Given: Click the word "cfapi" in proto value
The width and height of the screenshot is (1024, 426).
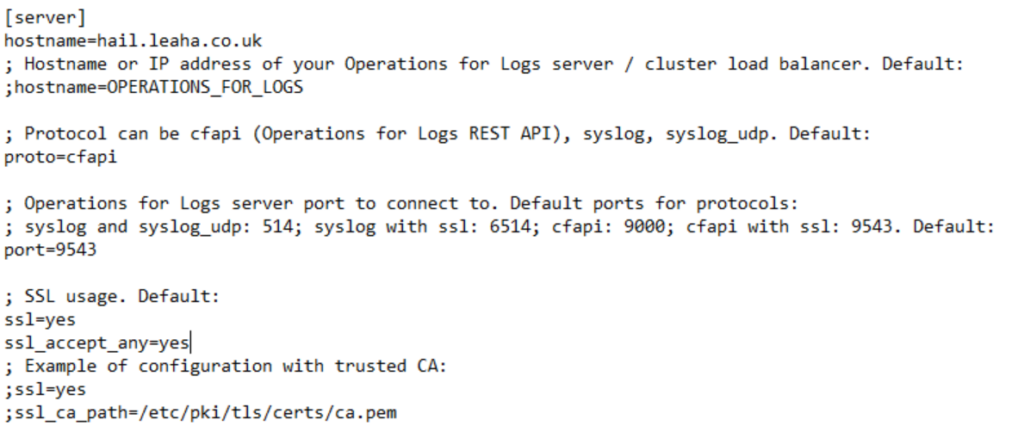Looking at the screenshot, I should pyautogui.click(x=92, y=157).
